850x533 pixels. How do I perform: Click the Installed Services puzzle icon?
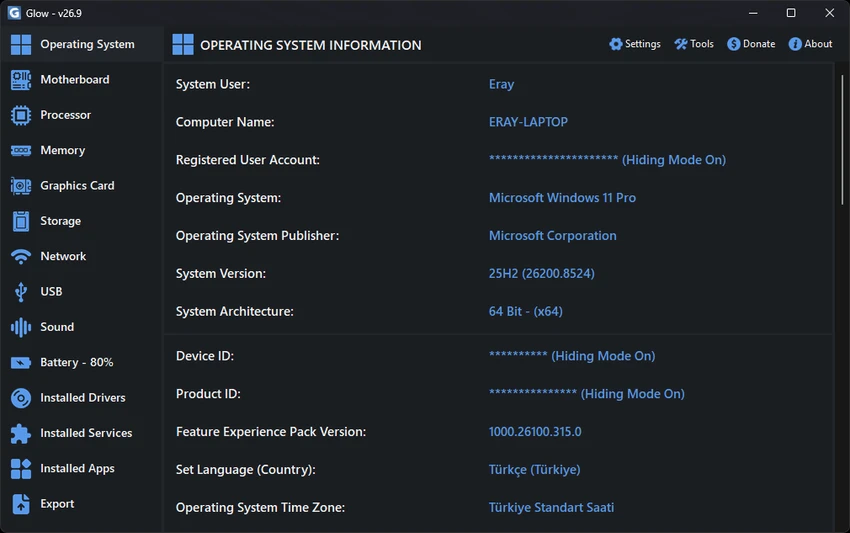(x=21, y=433)
